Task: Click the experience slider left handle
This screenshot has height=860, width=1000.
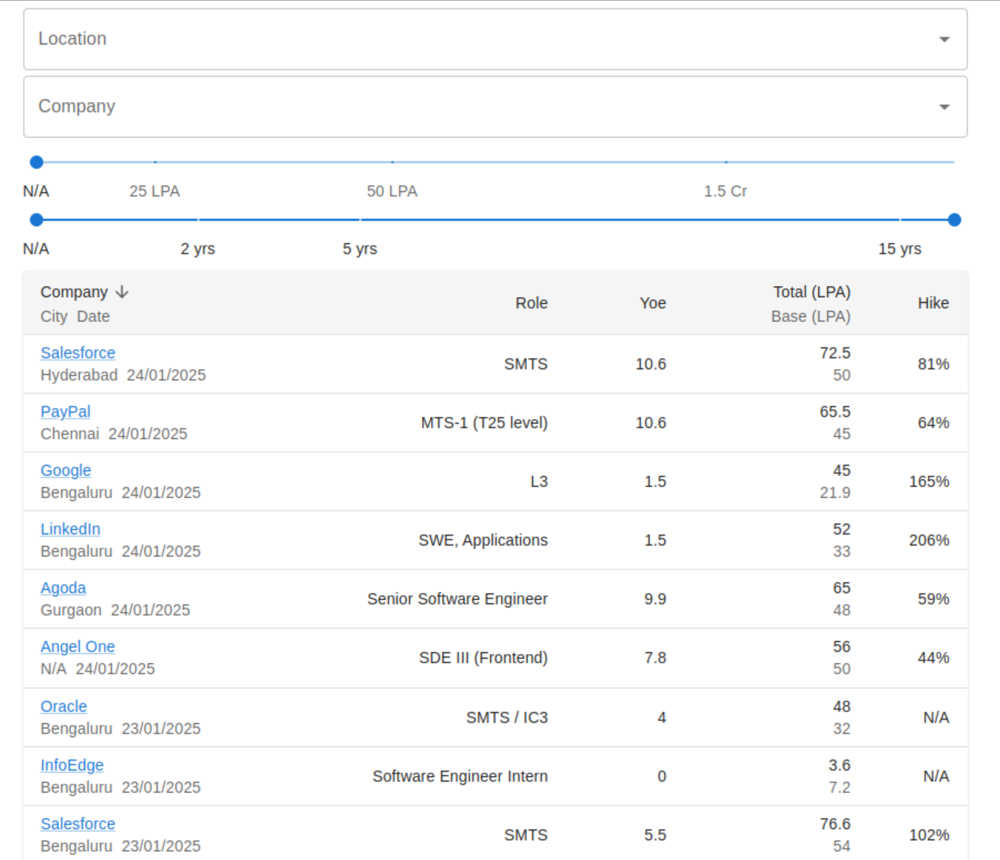Action: click(37, 220)
